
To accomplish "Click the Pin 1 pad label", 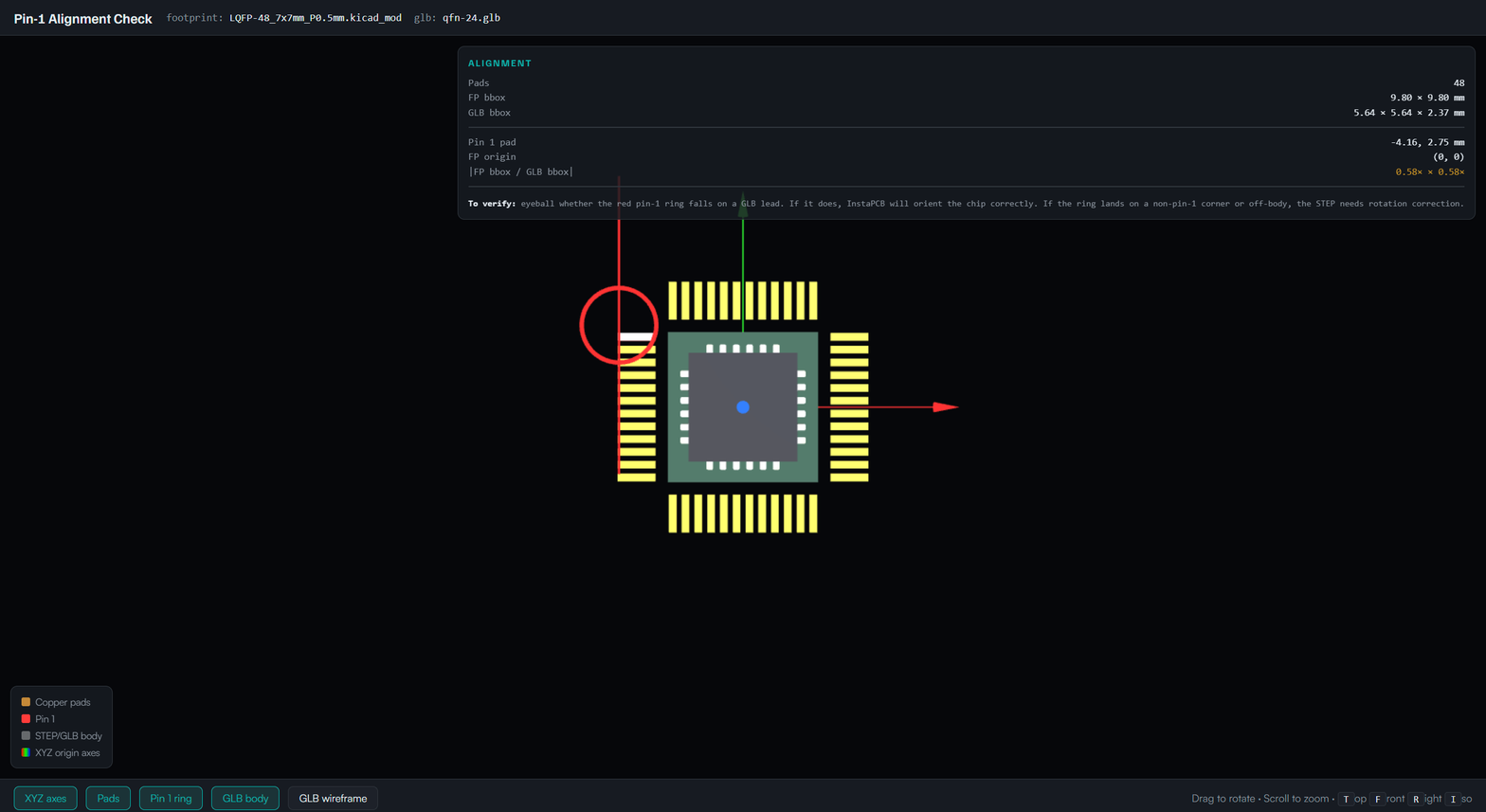I will [492, 142].
